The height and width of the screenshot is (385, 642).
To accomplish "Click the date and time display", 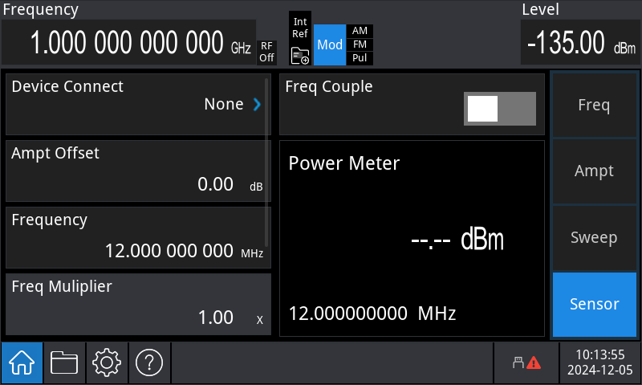I will point(600,362).
